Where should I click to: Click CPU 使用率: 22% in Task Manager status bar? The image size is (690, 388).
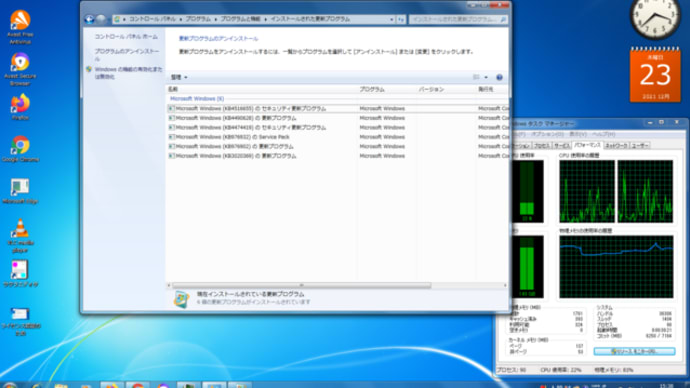(x=561, y=370)
